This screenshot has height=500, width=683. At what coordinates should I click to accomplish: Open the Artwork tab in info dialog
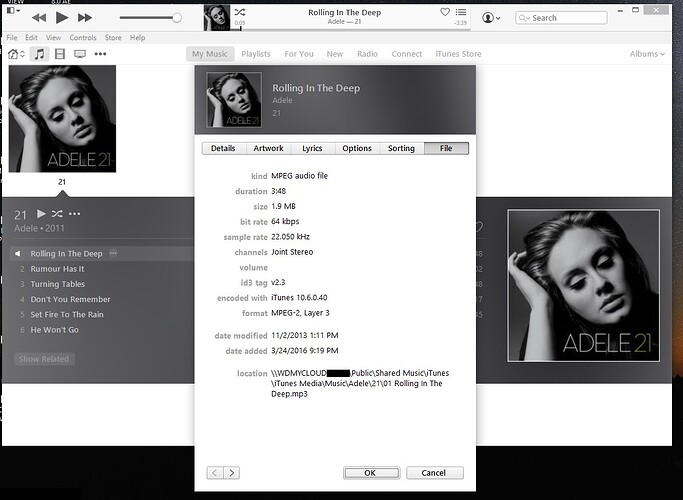click(x=268, y=149)
